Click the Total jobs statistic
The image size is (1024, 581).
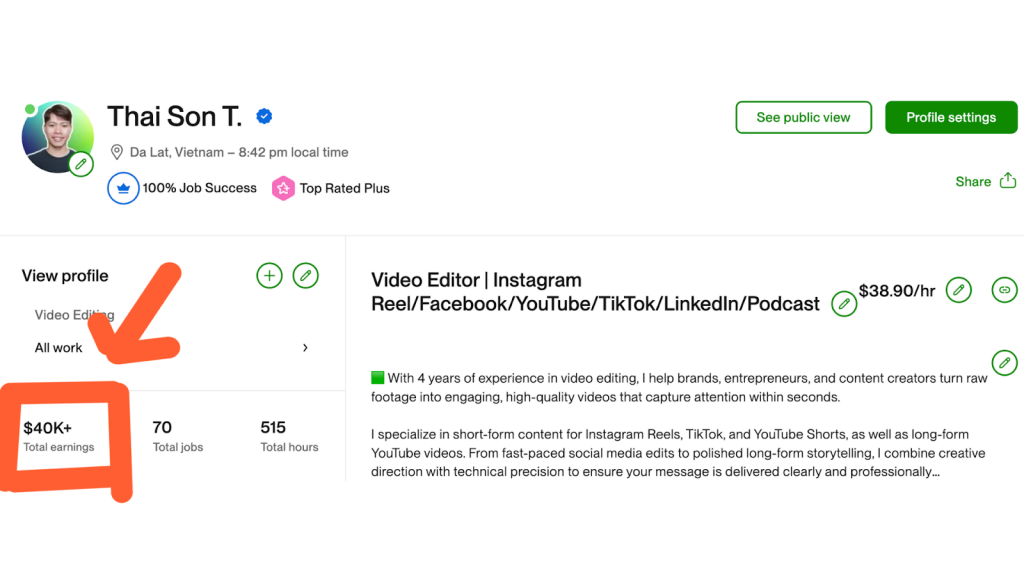click(179, 436)
